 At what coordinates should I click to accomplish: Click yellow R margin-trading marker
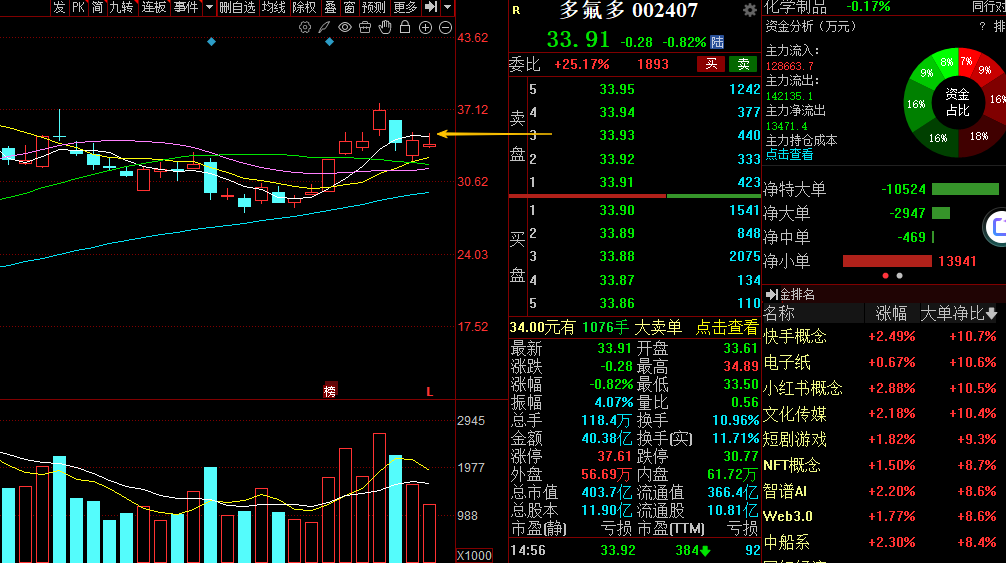(516, 10)
